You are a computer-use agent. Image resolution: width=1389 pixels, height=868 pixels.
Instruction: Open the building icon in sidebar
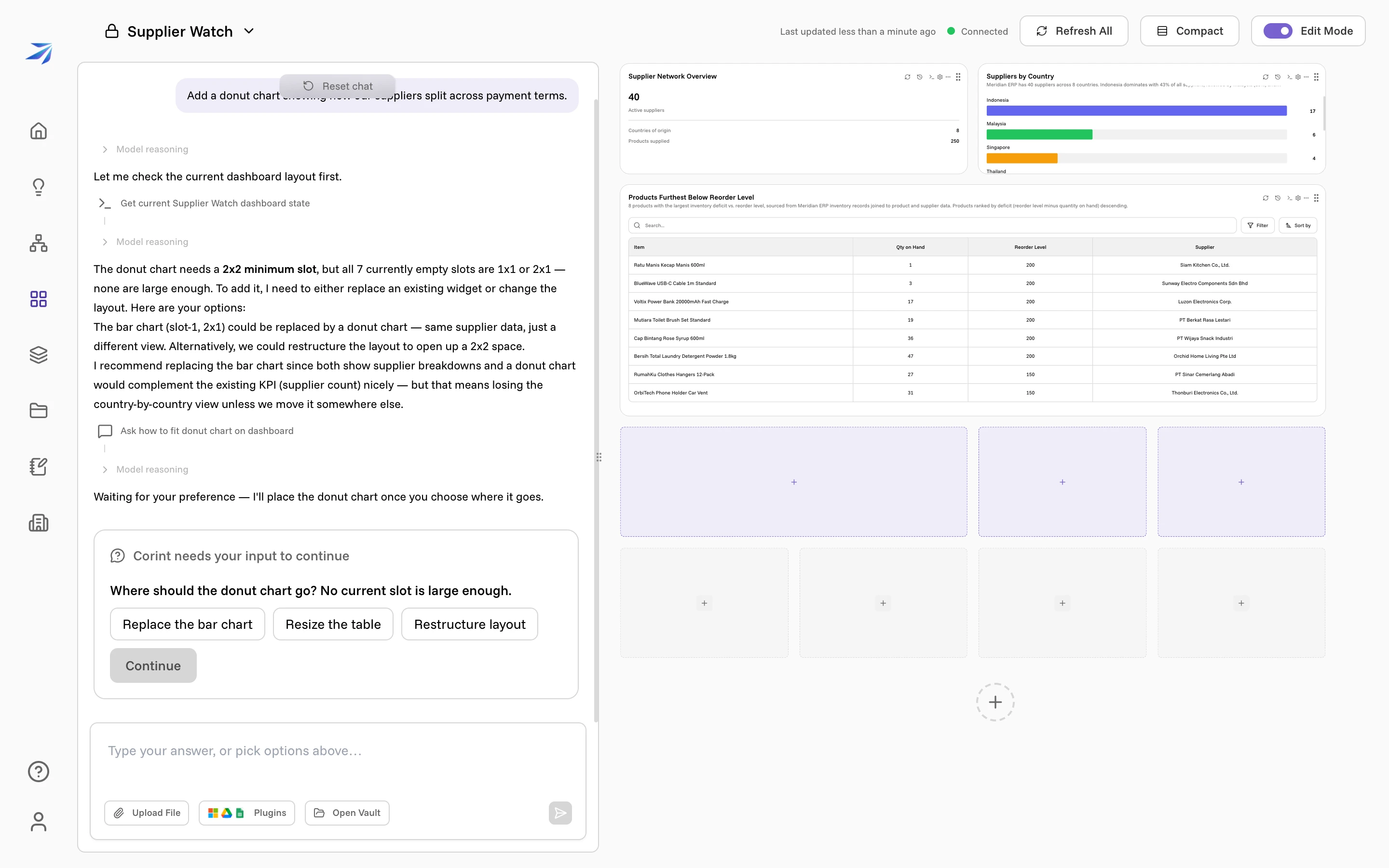[x=39, y=522]
